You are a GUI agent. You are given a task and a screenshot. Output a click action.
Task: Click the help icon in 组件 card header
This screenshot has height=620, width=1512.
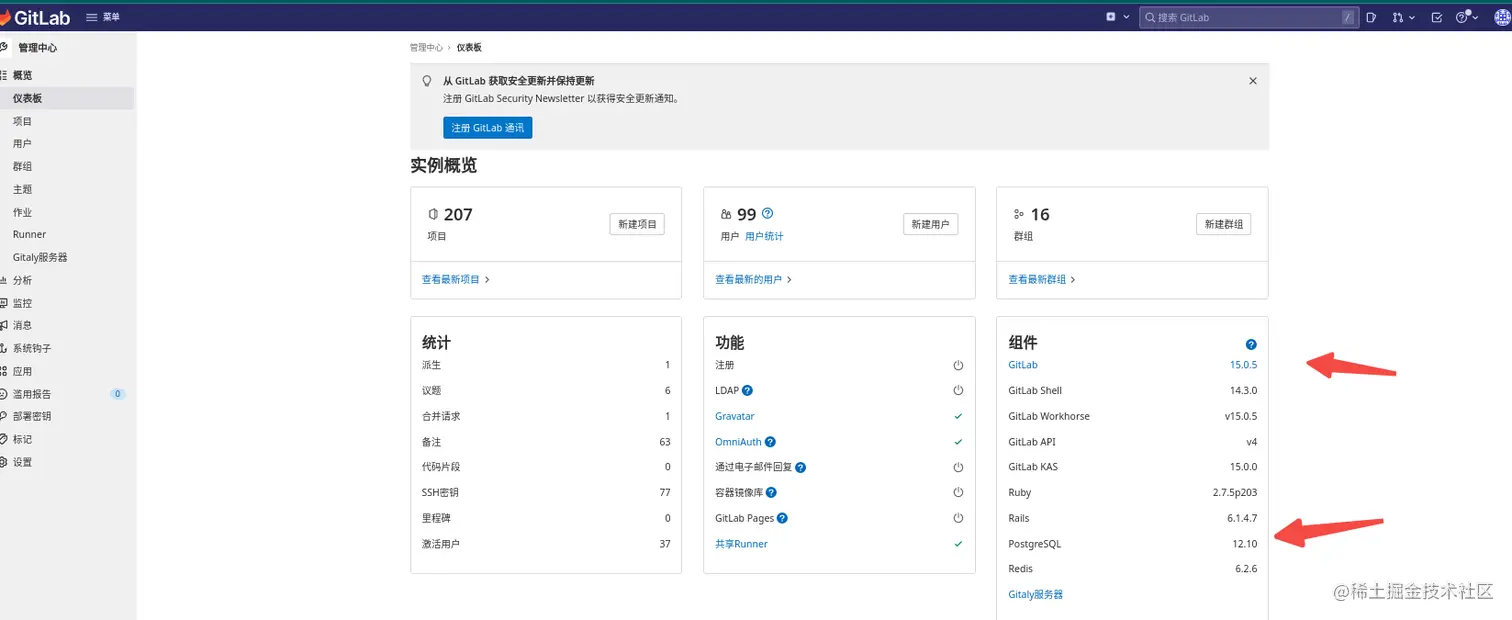click(1251, 344)
